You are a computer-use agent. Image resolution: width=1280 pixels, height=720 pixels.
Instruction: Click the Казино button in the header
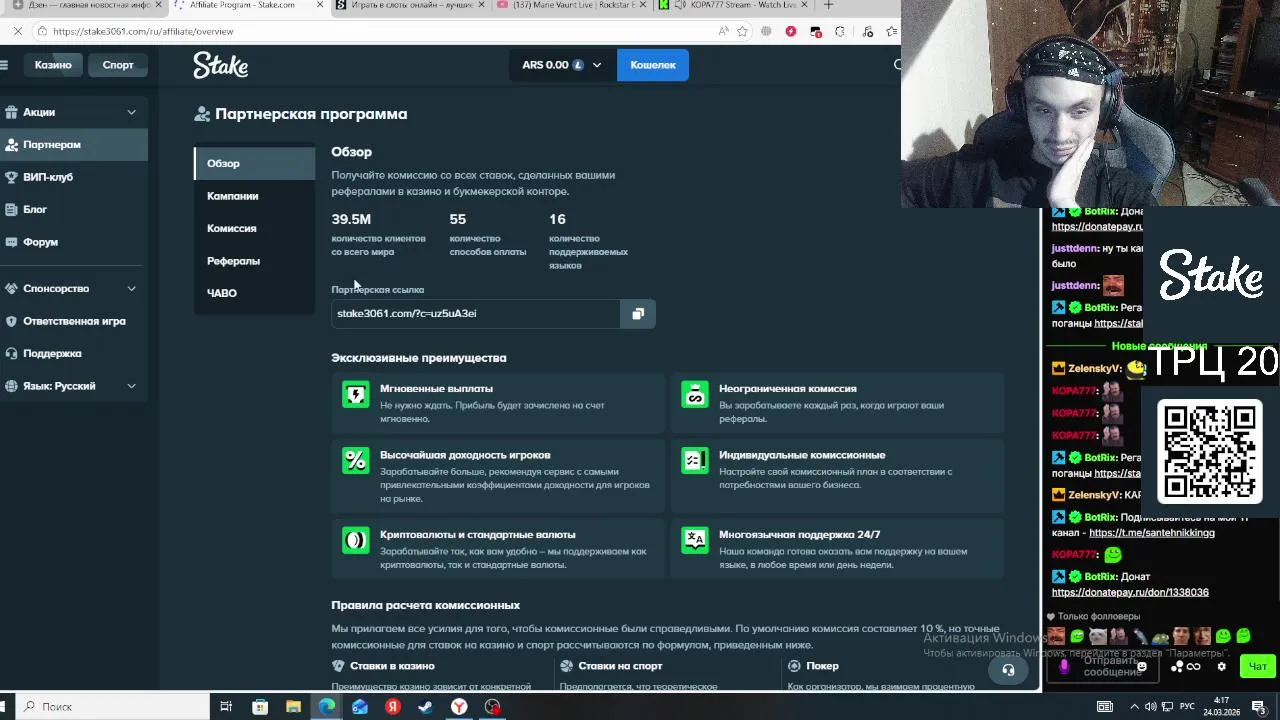click(53, 65)
